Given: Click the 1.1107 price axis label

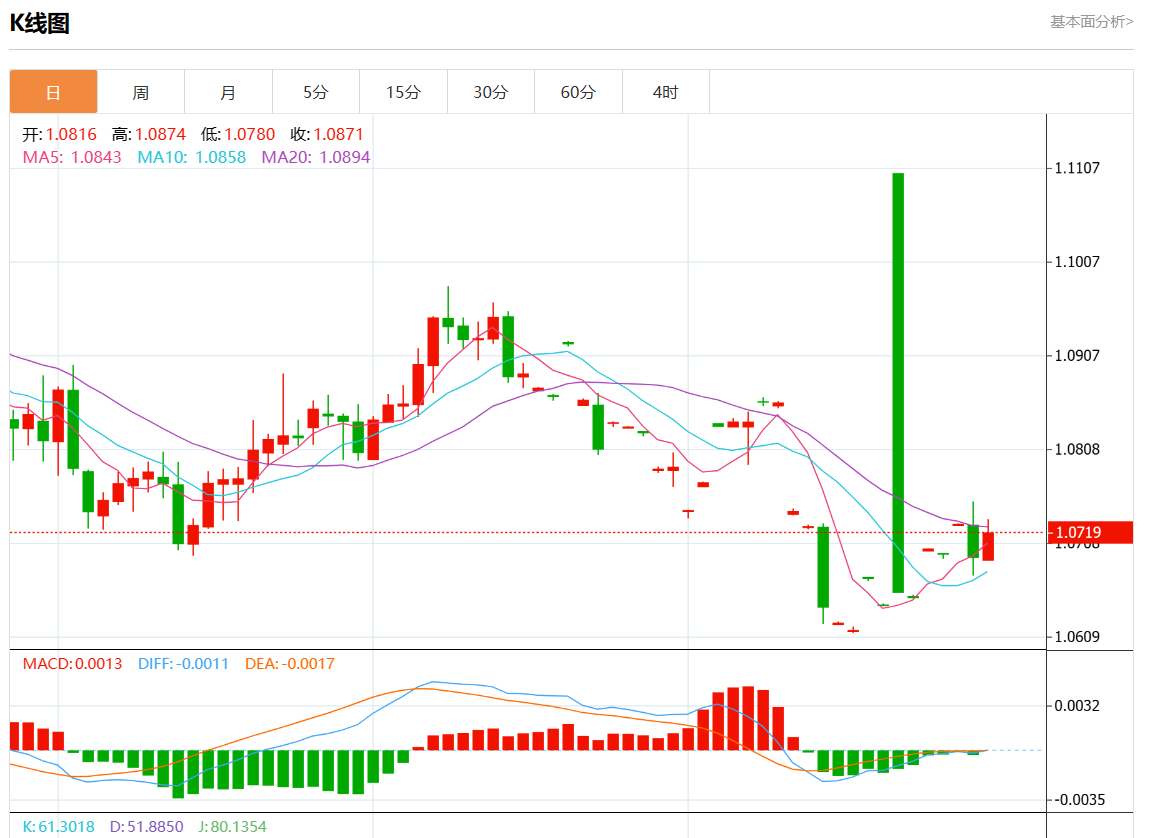Looking at the screenshot, I should pos(1077,168).
